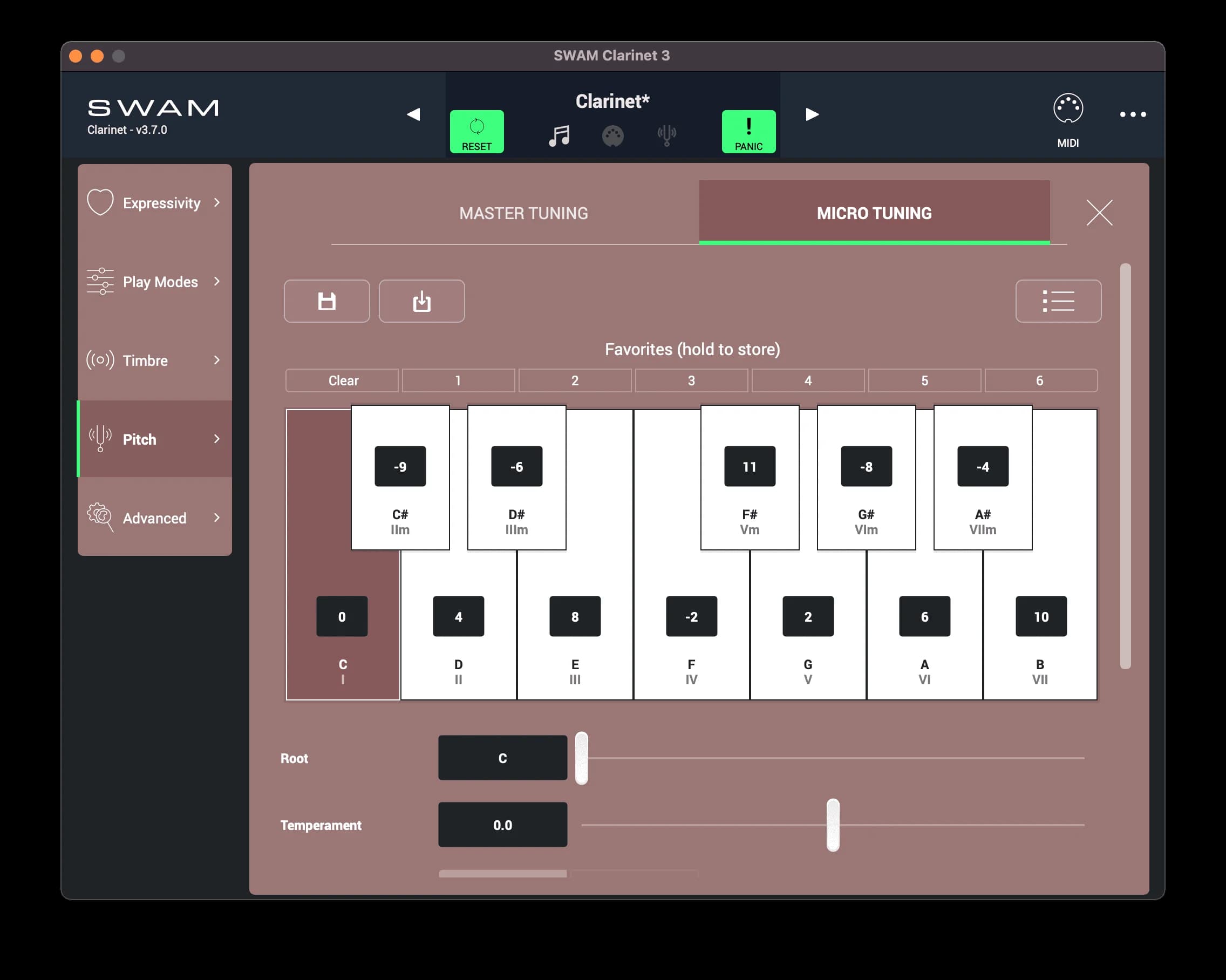The width and height of the screenshot is (1226, 980).
Task: Open the three-dots more options menu
Action: (1132, 114)
